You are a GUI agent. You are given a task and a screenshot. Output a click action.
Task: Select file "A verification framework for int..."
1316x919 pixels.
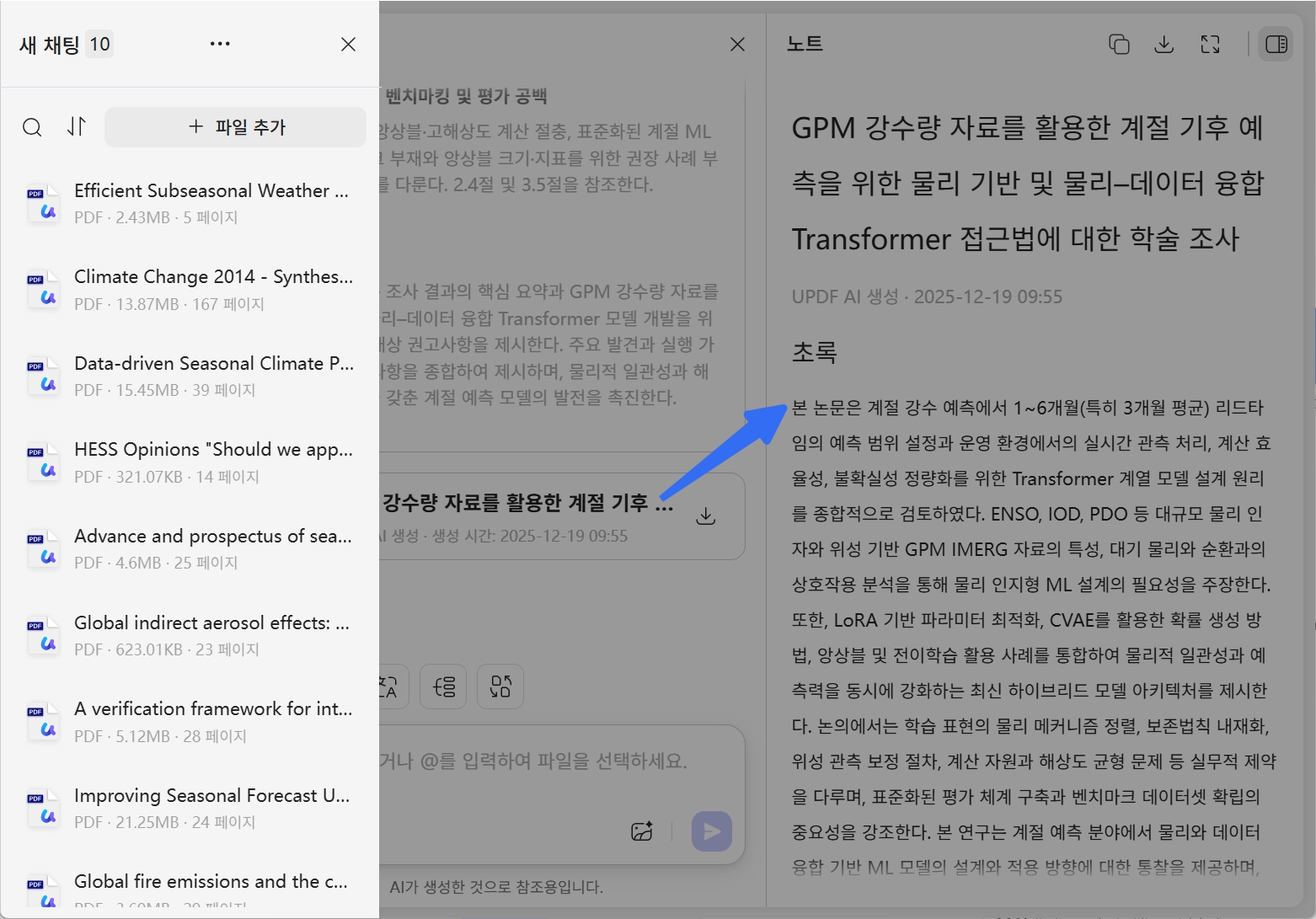coord(190,722)
